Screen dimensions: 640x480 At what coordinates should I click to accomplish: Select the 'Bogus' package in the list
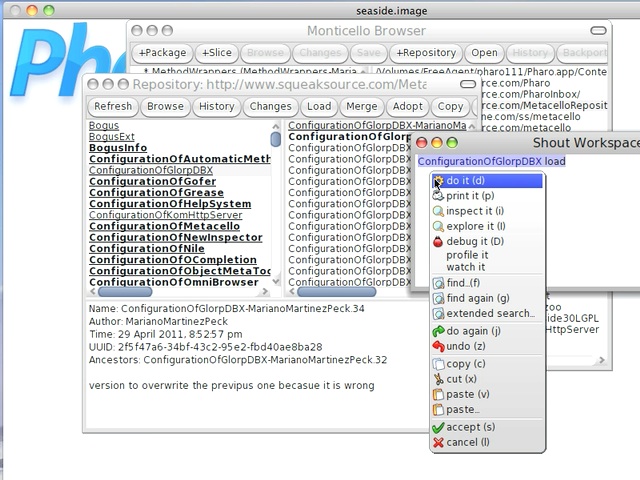click(x=104, y=126)
